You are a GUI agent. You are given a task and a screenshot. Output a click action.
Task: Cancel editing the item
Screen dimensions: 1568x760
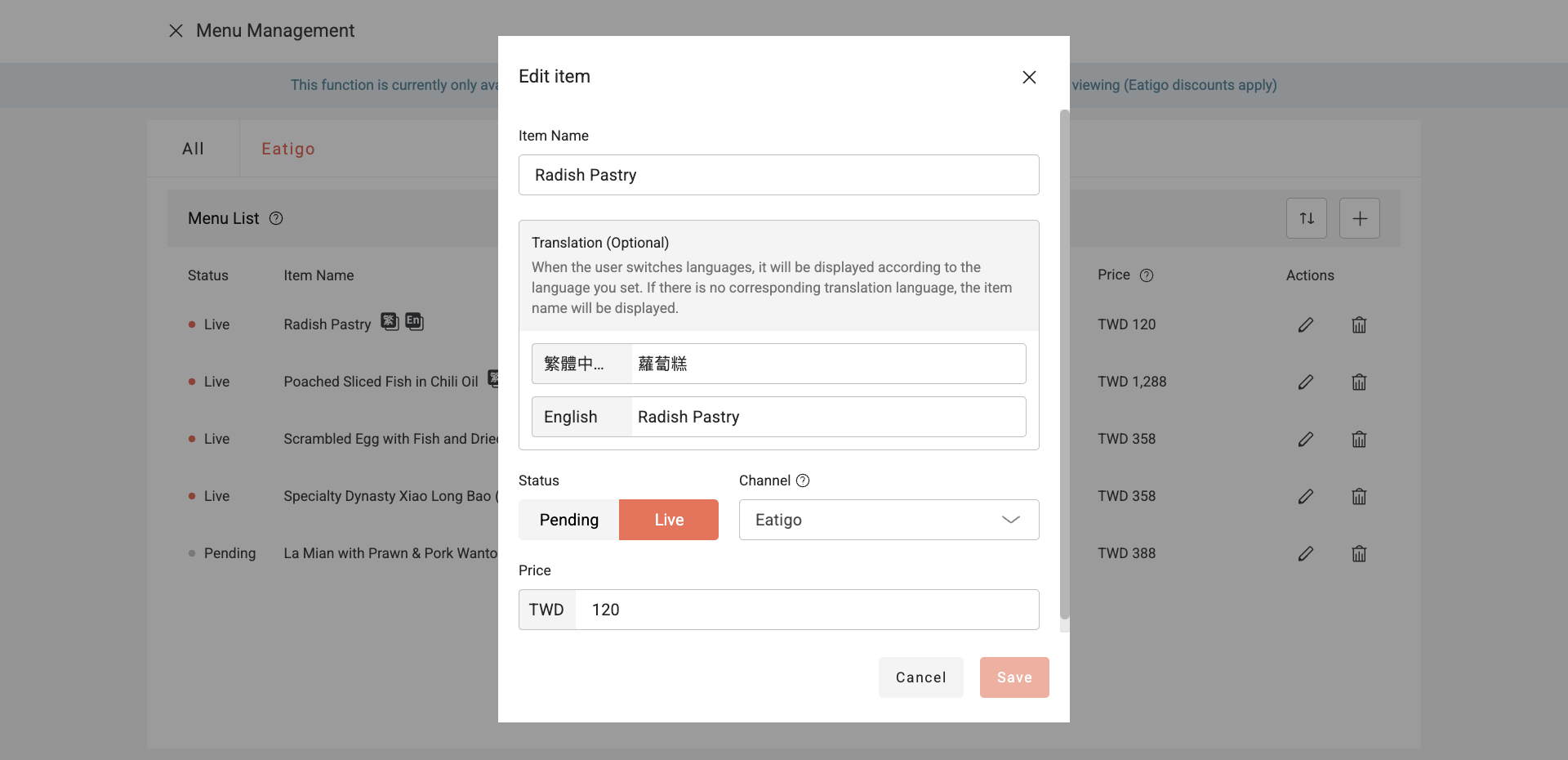click(920, 677)
